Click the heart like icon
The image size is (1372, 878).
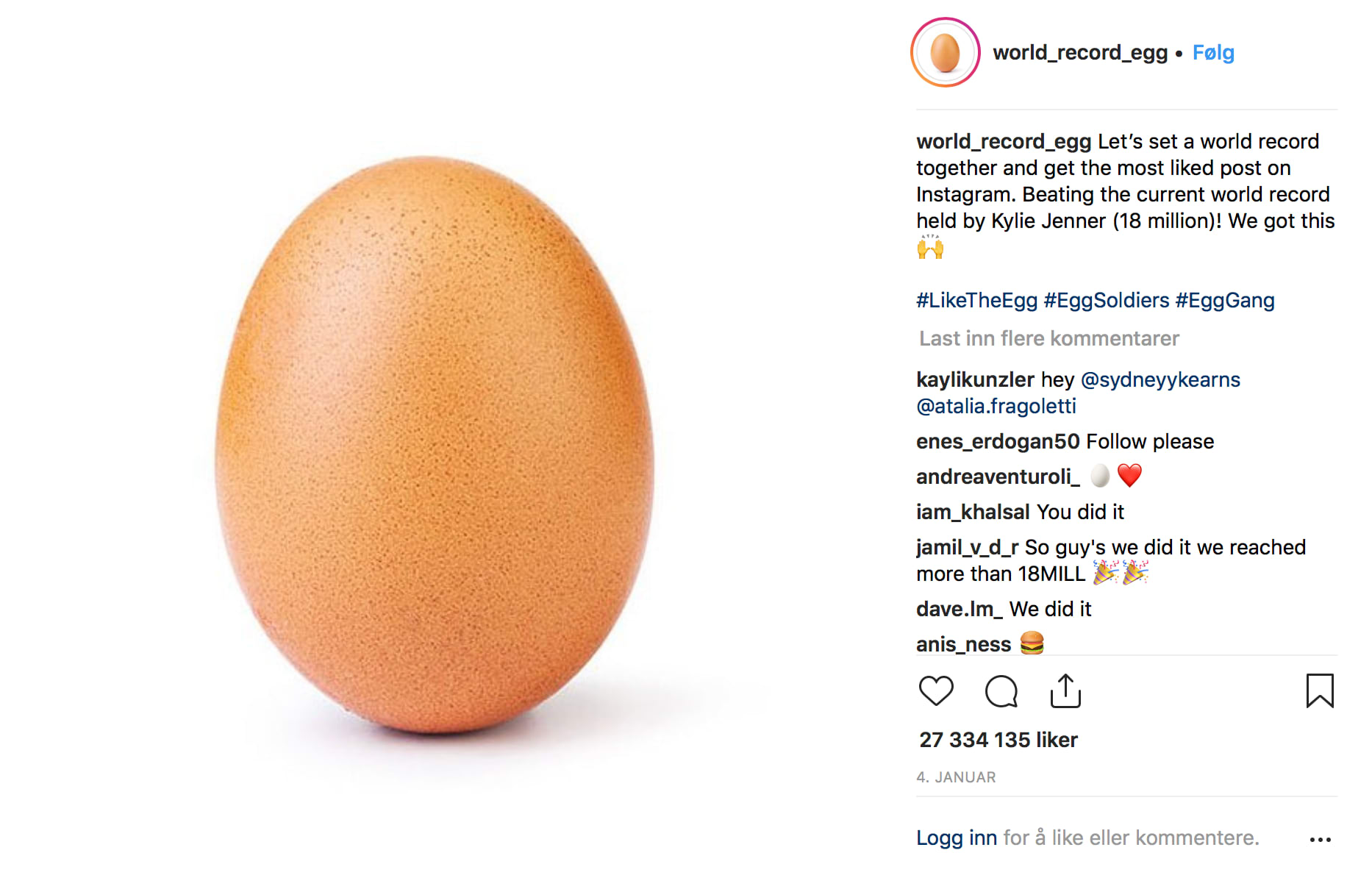click(x=936, y=691)
